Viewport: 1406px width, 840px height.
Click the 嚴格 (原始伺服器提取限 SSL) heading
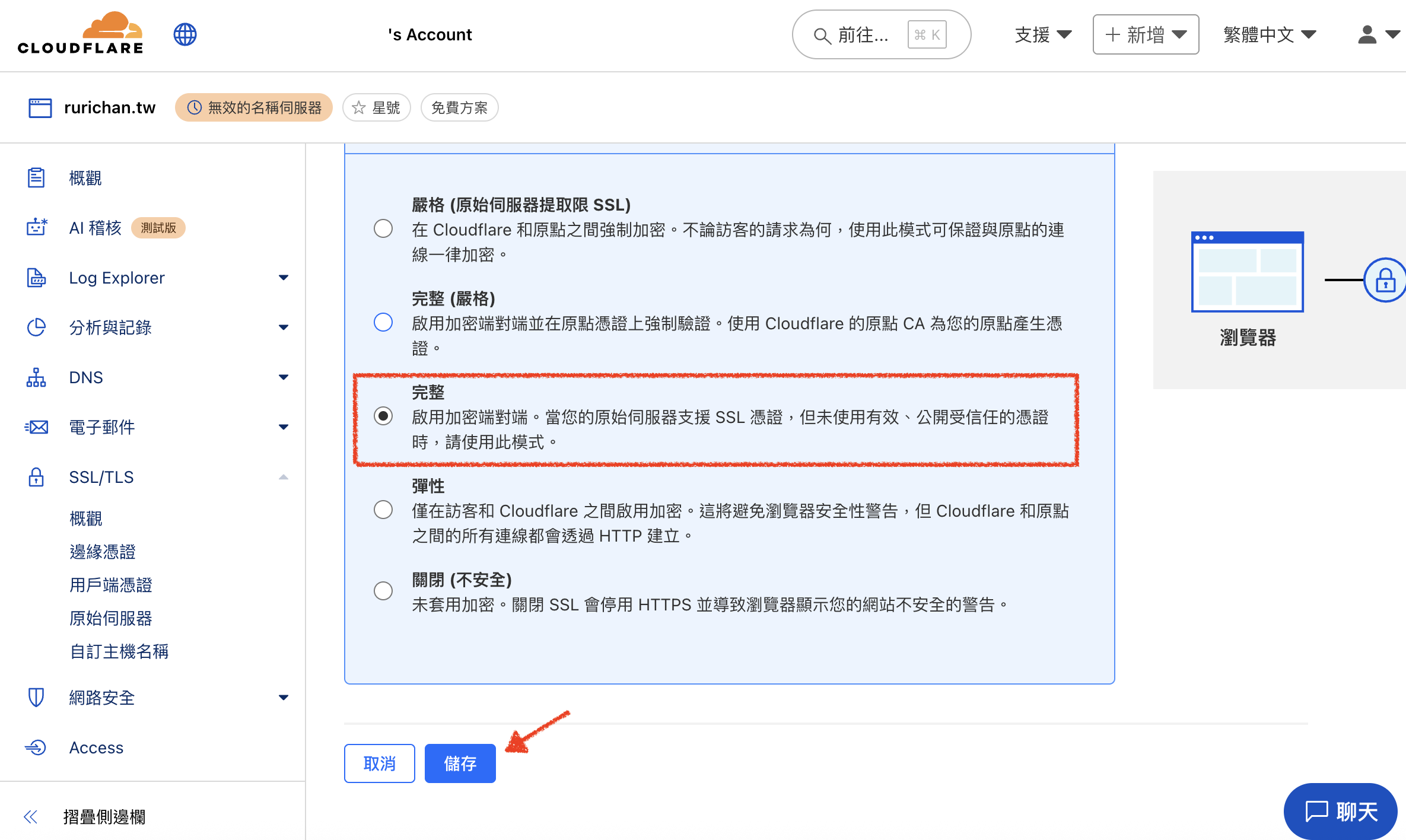[521, 205]
